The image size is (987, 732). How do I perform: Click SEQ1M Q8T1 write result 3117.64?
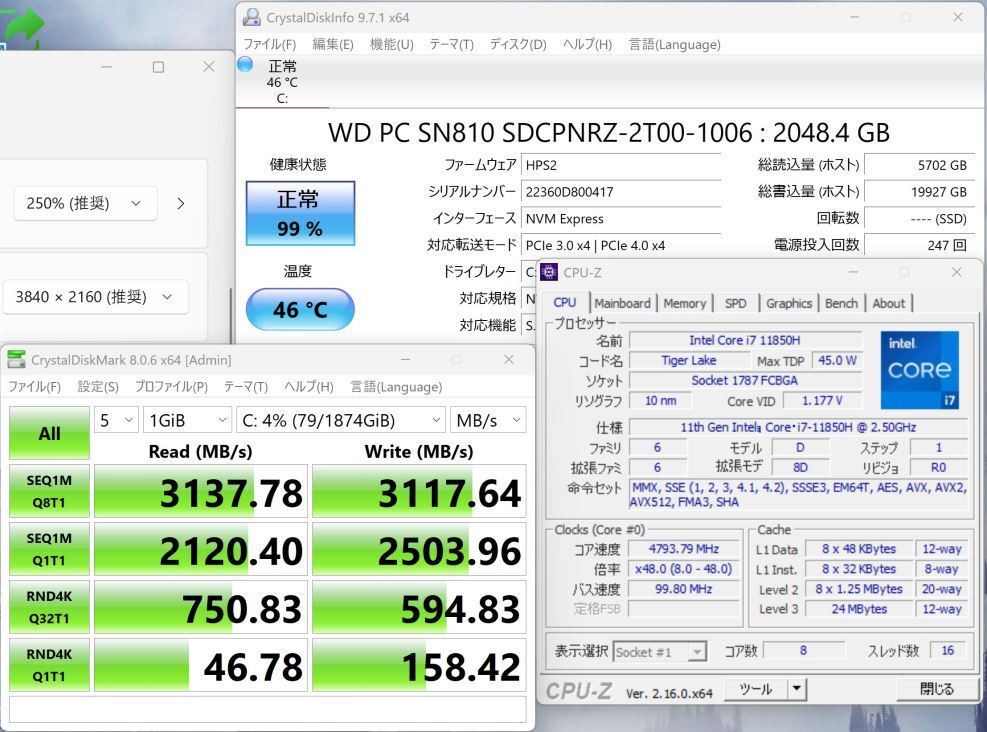click(x=419, y=492)
